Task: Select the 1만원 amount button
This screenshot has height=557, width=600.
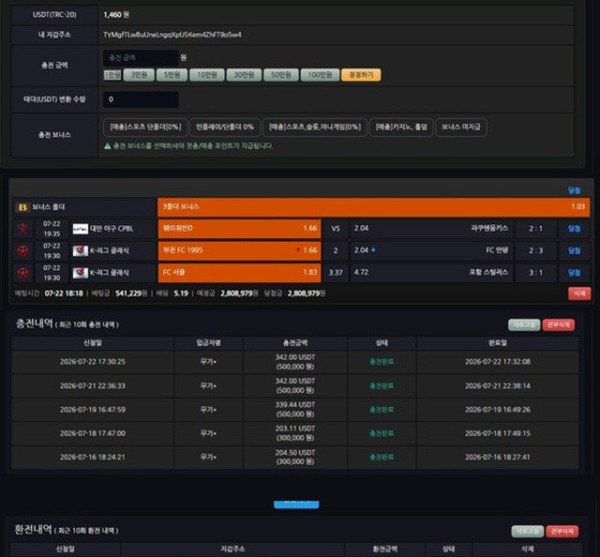Action: 112,75
